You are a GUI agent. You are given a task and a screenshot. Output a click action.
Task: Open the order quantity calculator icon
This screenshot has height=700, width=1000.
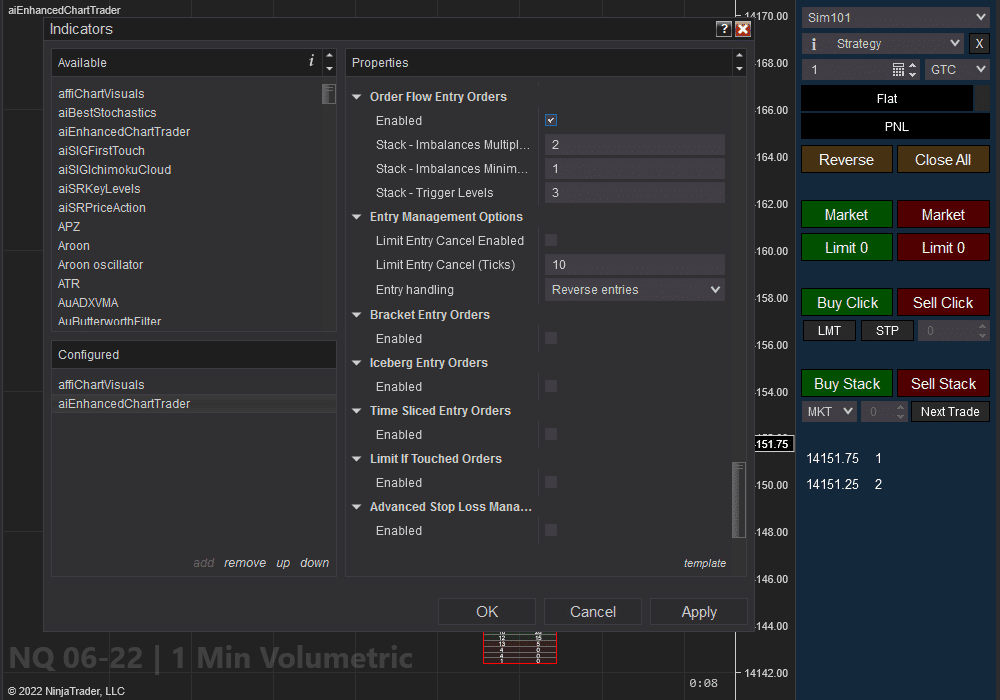pyautogui.click(x=897, y=68)
